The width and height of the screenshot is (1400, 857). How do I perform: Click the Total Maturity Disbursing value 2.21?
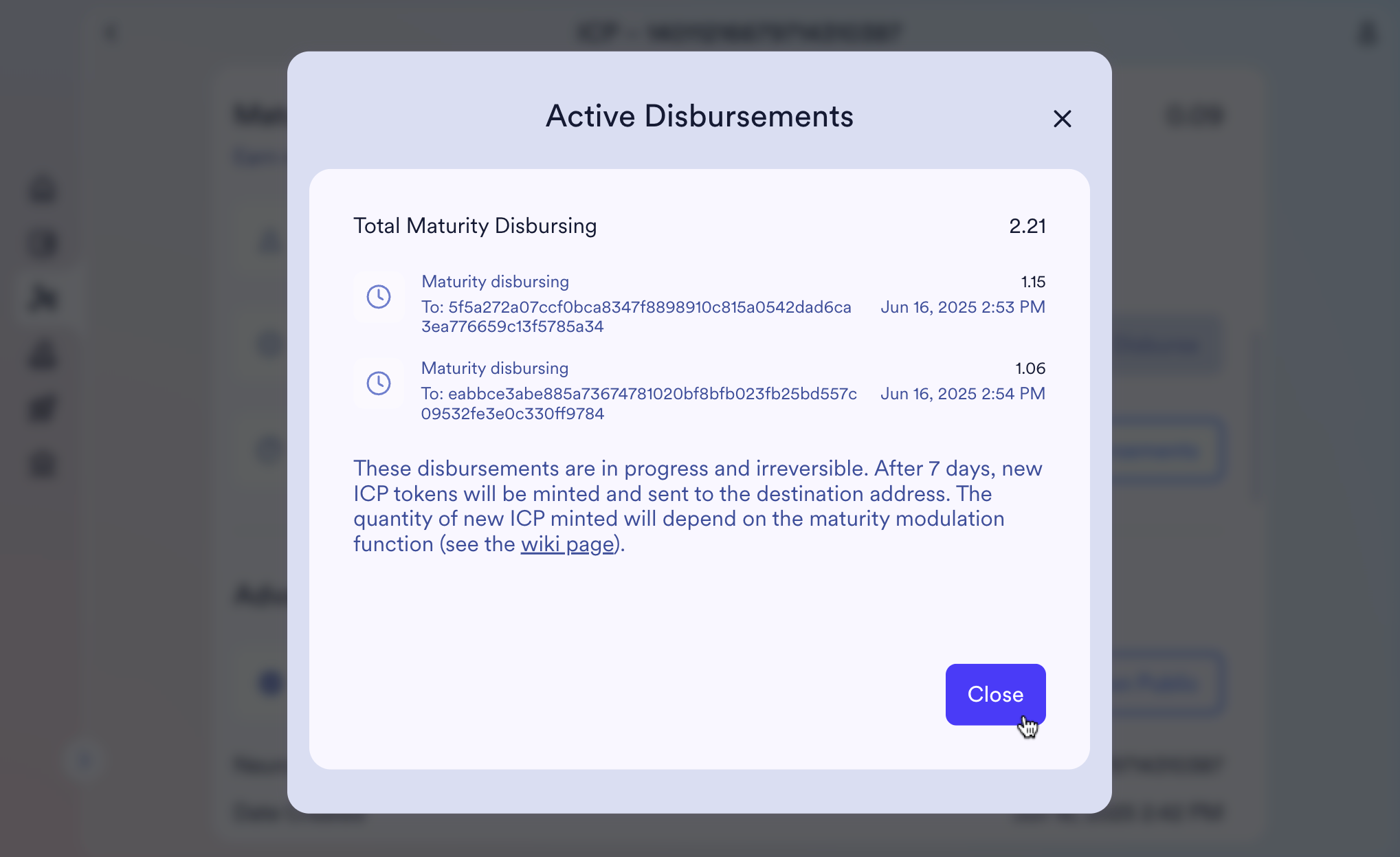(1028, 225)
